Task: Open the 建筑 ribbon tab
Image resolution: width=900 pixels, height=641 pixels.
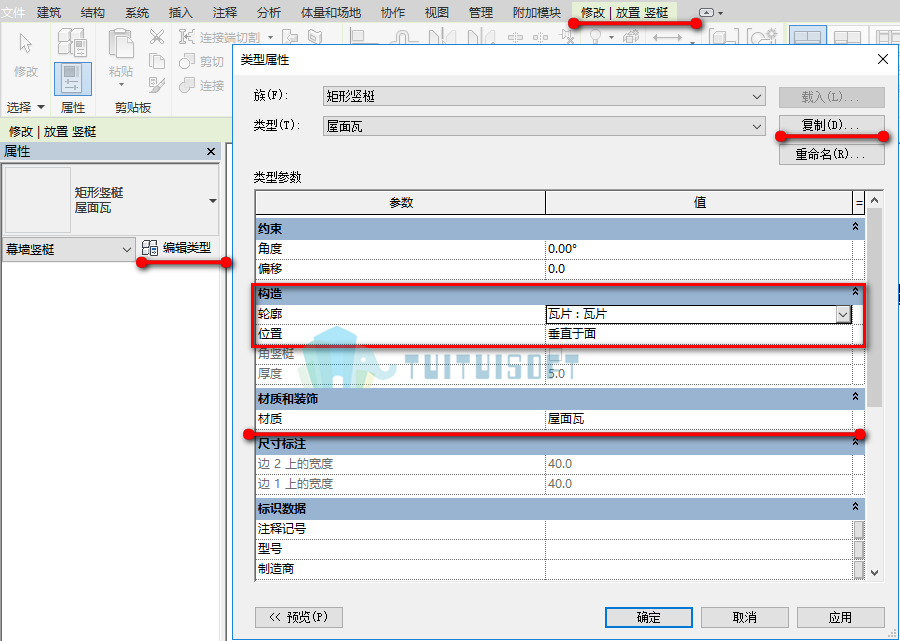Action: pos(48,12)
